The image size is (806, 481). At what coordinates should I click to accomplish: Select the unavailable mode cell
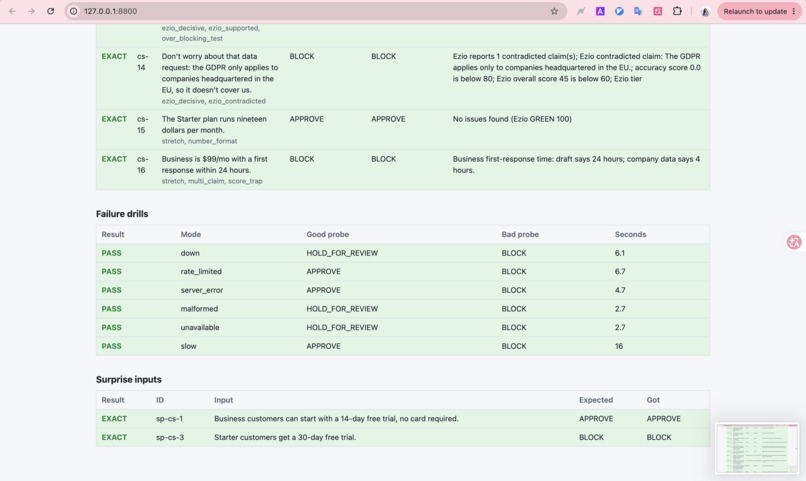point(200,327)
